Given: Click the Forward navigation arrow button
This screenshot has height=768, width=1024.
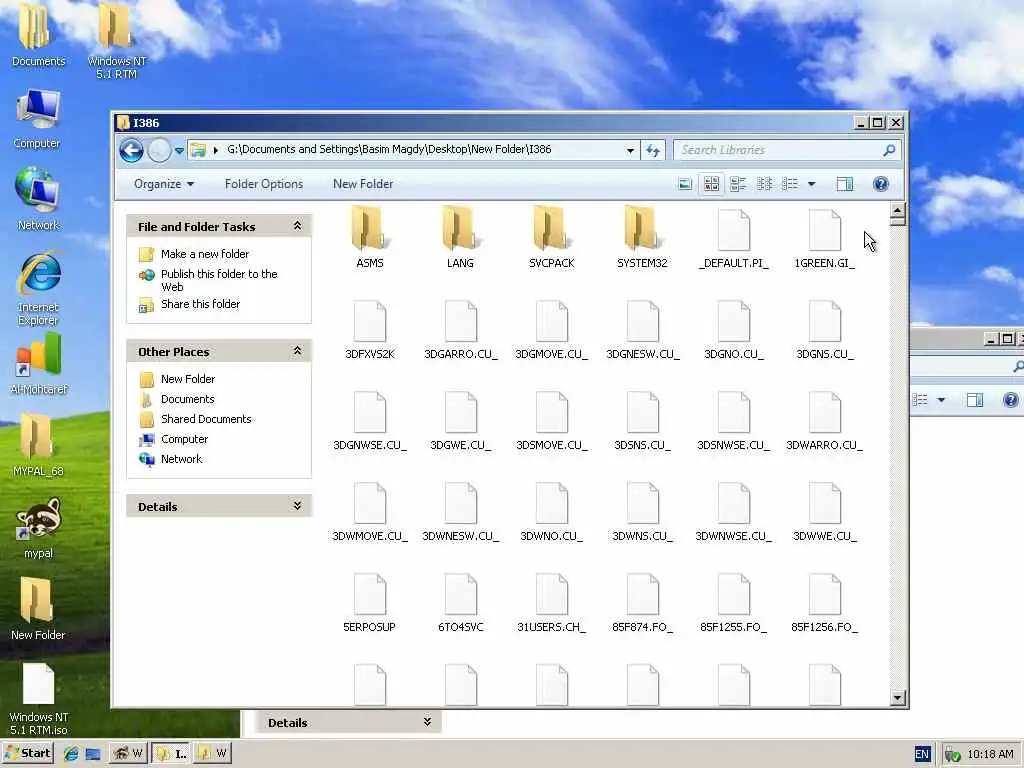Looking at the screenshot, I should point(159,150).
